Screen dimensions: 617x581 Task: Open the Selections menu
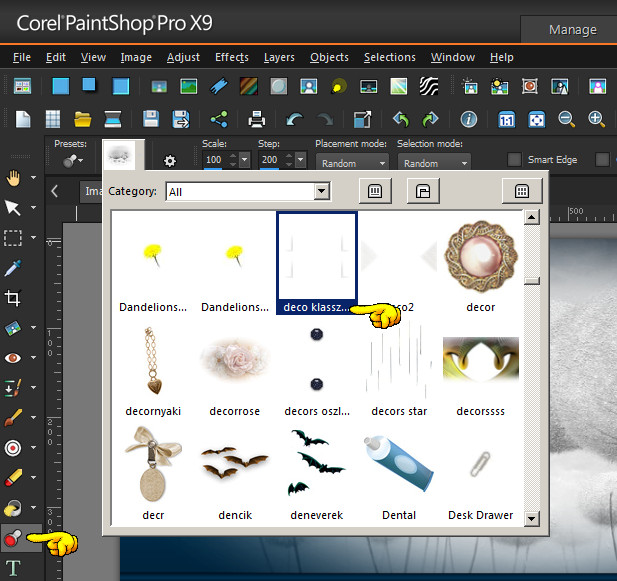(389, 57)
